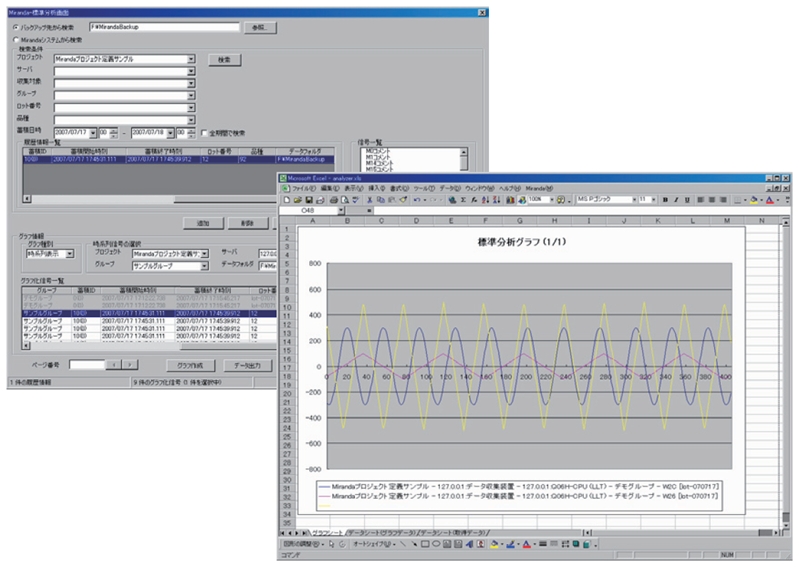Screen dimensions: 799x567
Task: Click the 検索 button
Action: point(224,59)
